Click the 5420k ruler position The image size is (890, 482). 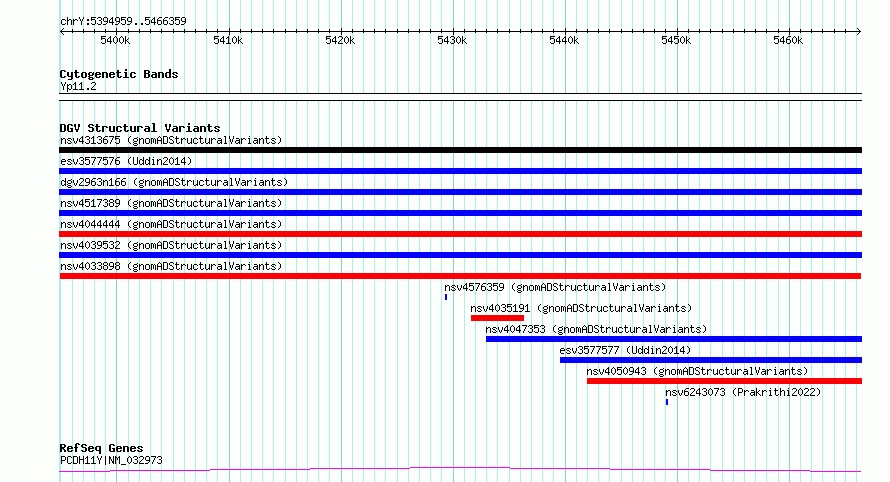click(340, 40)
